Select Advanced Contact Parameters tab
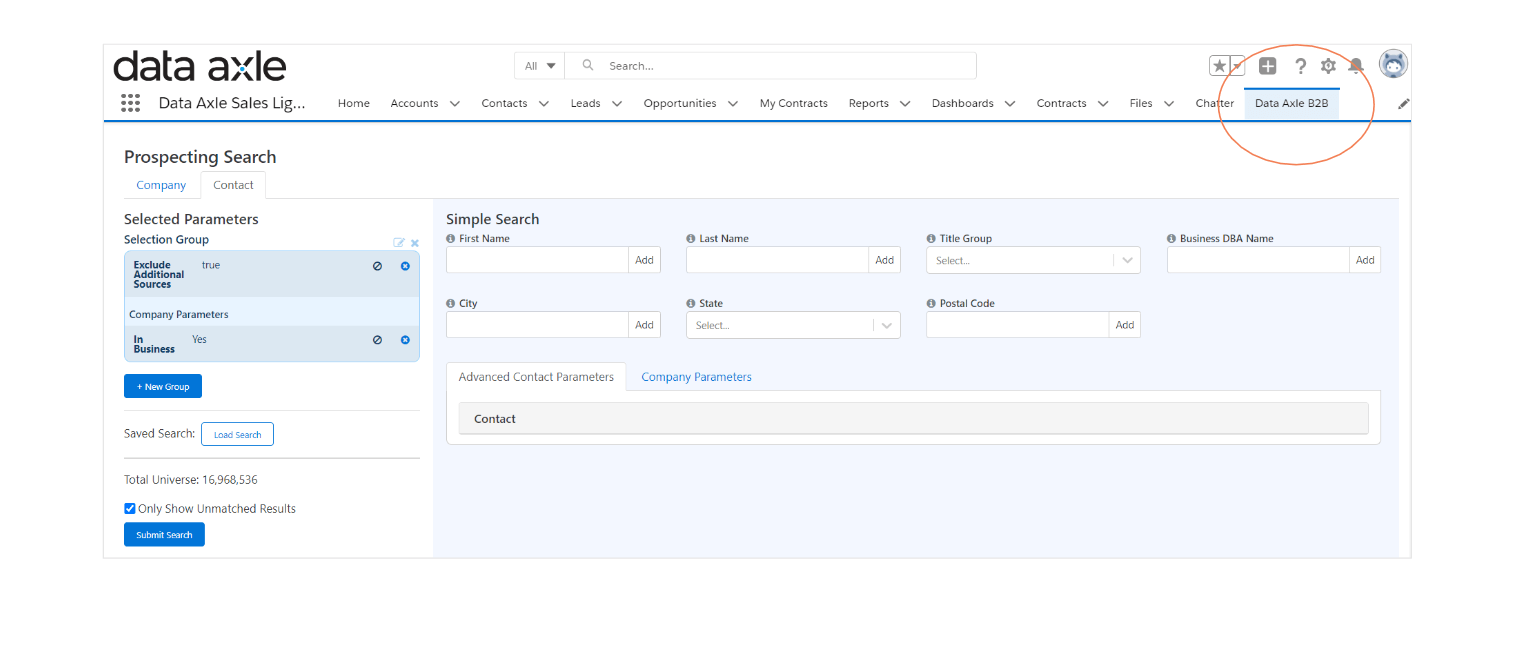The height and width of the screenshot is (669, 1514). tap(536, 377)
